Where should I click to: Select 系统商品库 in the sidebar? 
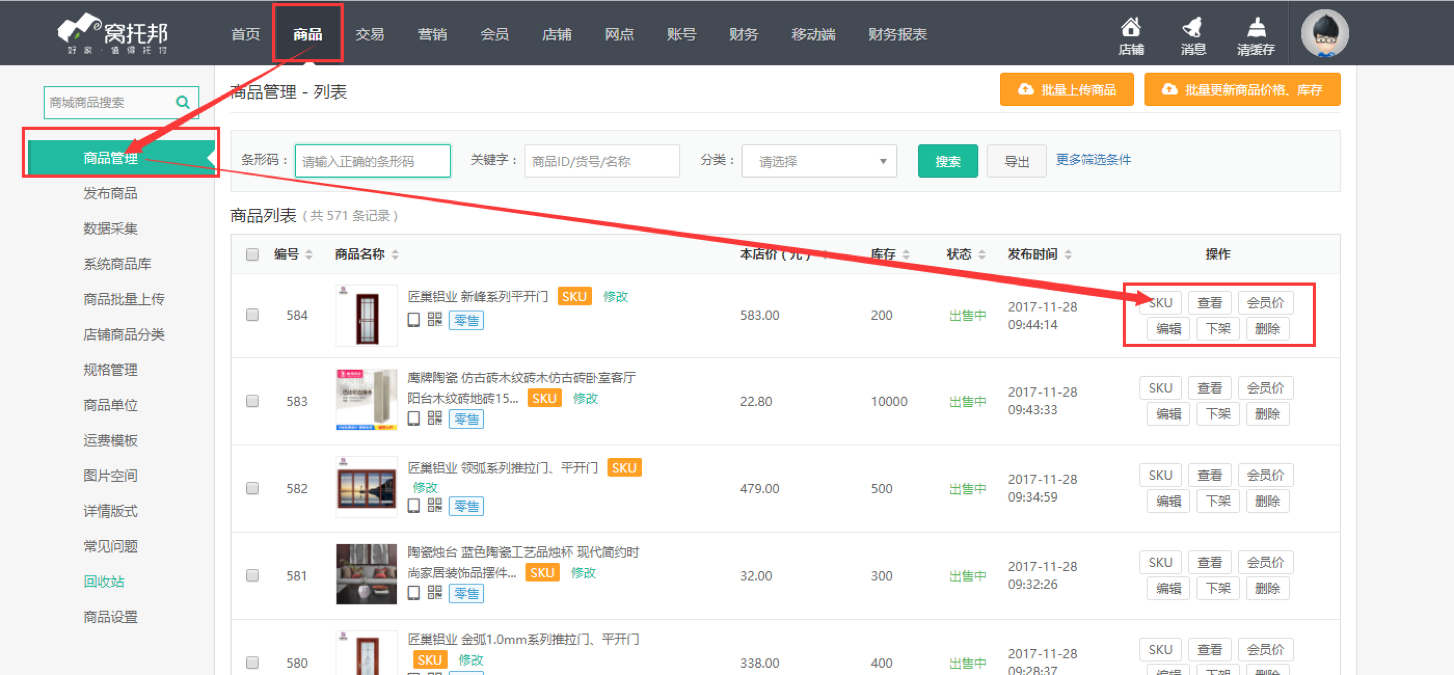pyautogui.click(x=117, y=264)
